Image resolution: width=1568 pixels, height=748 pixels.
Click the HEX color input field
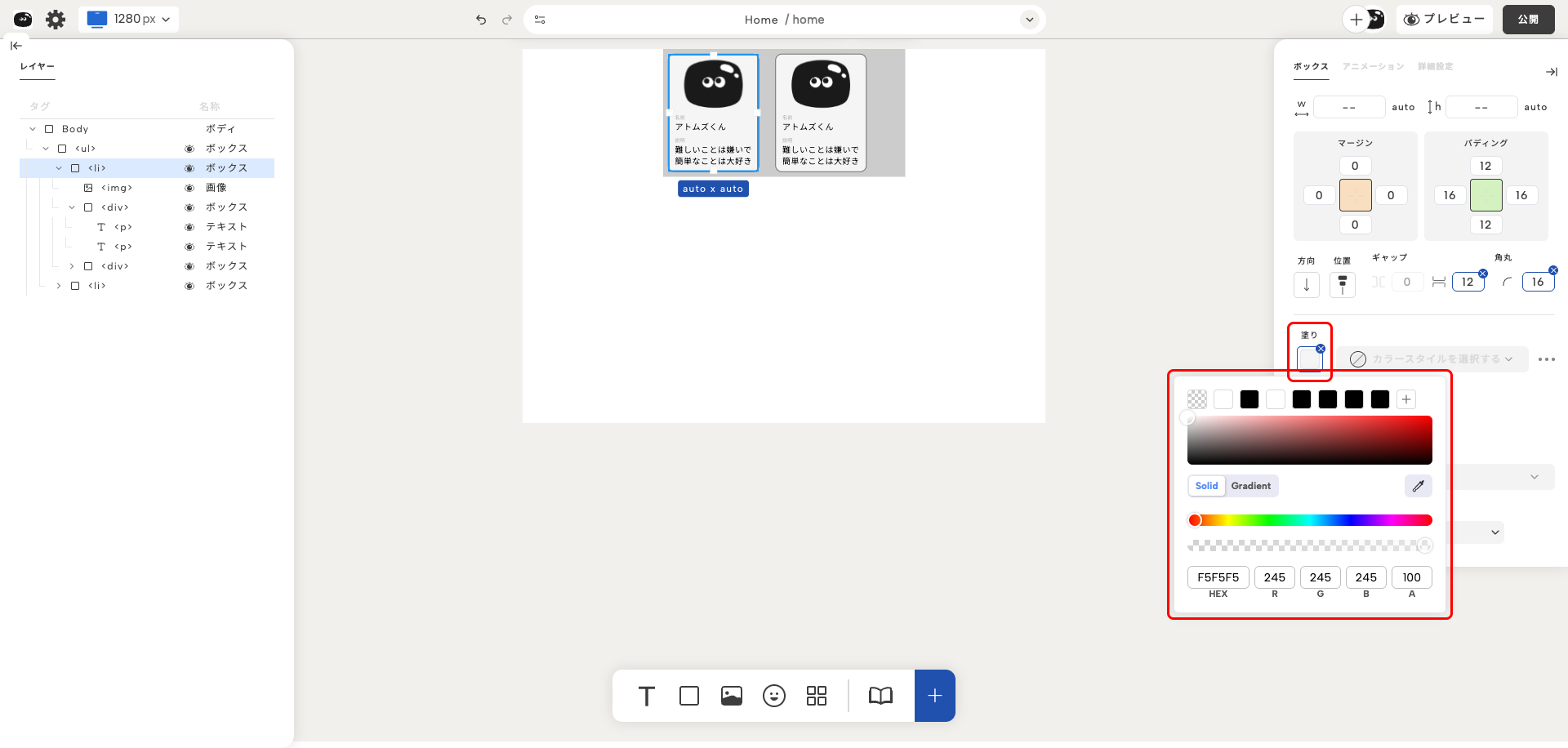coord(1218,577)
